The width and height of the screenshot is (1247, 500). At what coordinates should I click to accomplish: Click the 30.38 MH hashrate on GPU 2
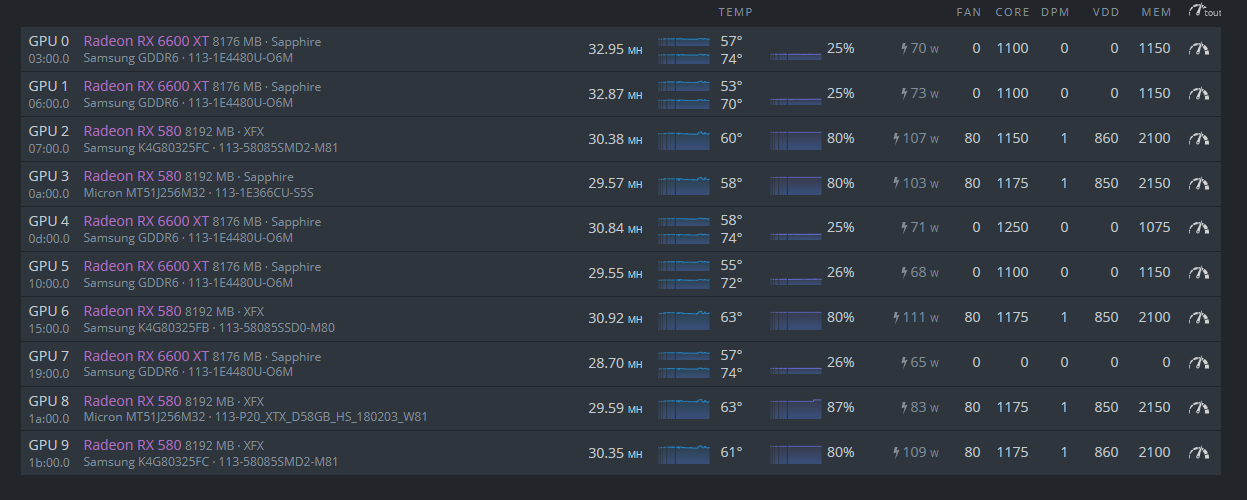pos(614,139)
